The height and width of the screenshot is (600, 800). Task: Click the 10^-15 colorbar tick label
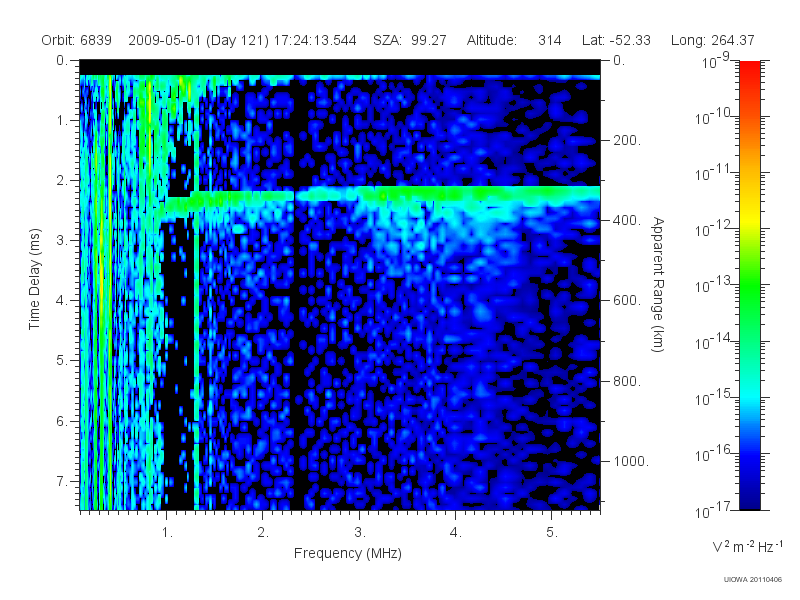pos(714,398)
